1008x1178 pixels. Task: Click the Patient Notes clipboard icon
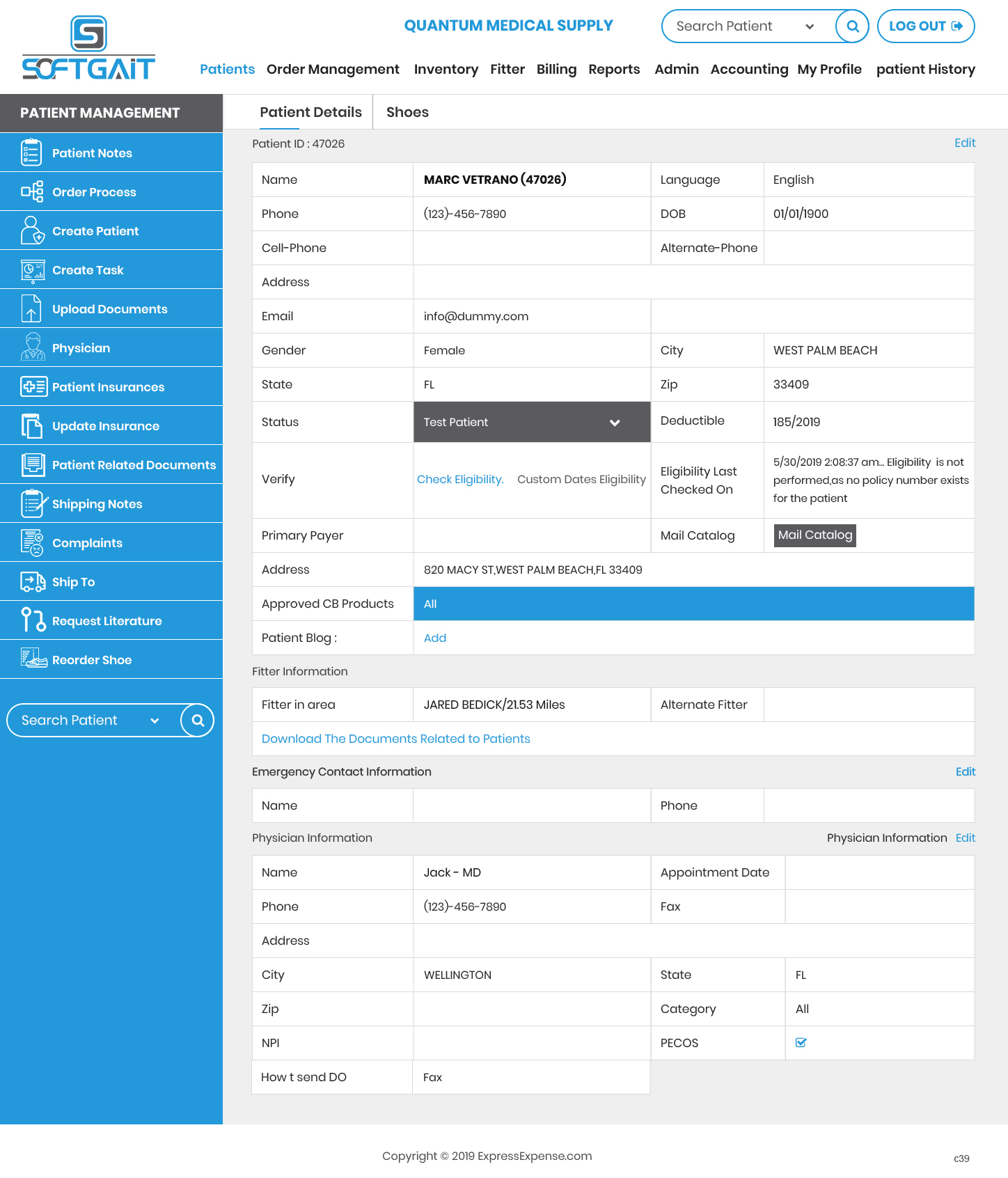click(x=31, y=152)
